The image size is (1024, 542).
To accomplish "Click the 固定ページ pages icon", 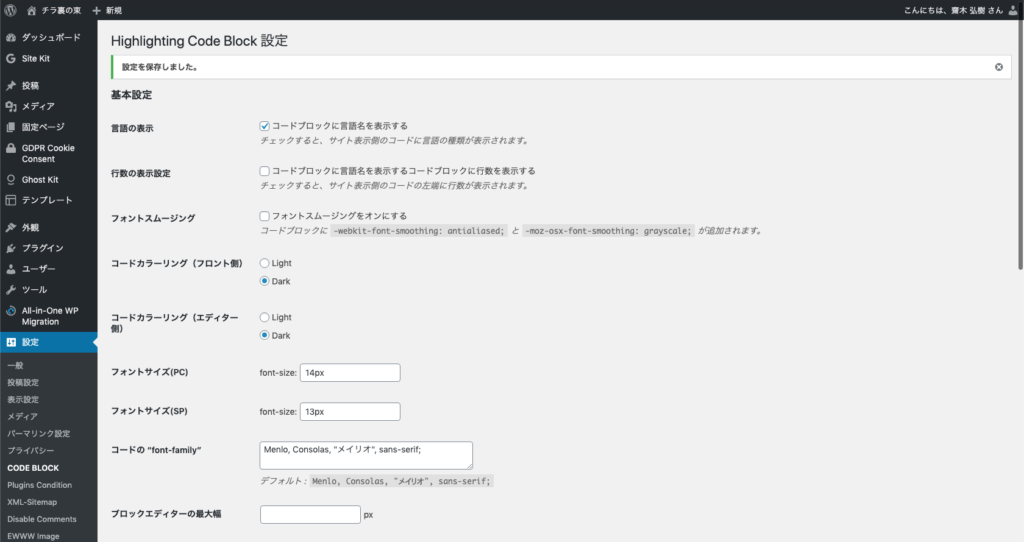I will pos(11,127).
